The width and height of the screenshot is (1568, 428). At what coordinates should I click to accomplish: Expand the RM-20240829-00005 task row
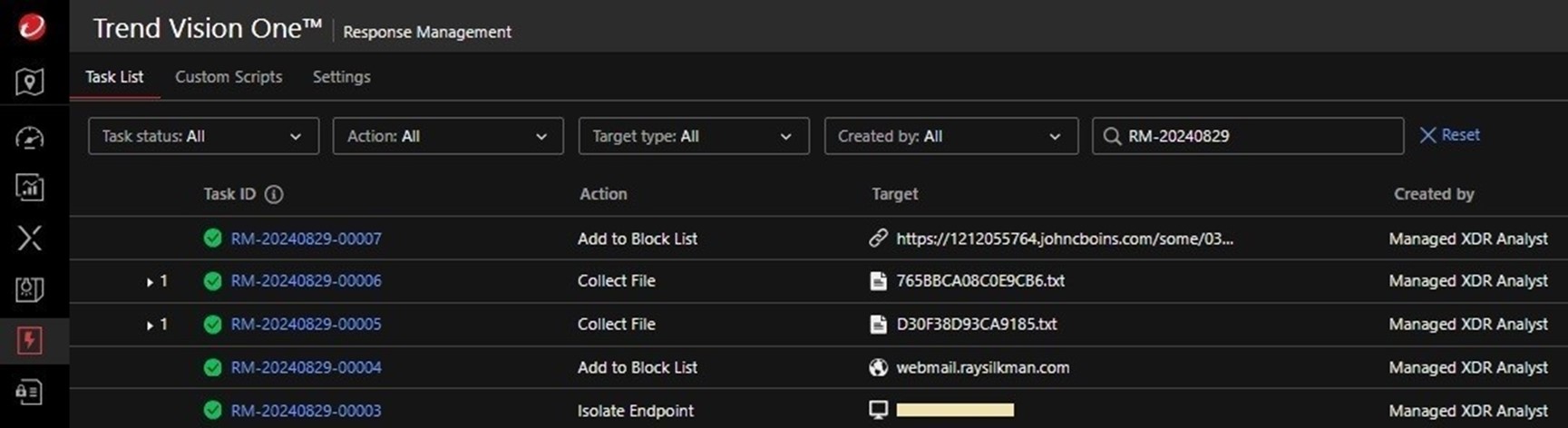coord(150,325)
